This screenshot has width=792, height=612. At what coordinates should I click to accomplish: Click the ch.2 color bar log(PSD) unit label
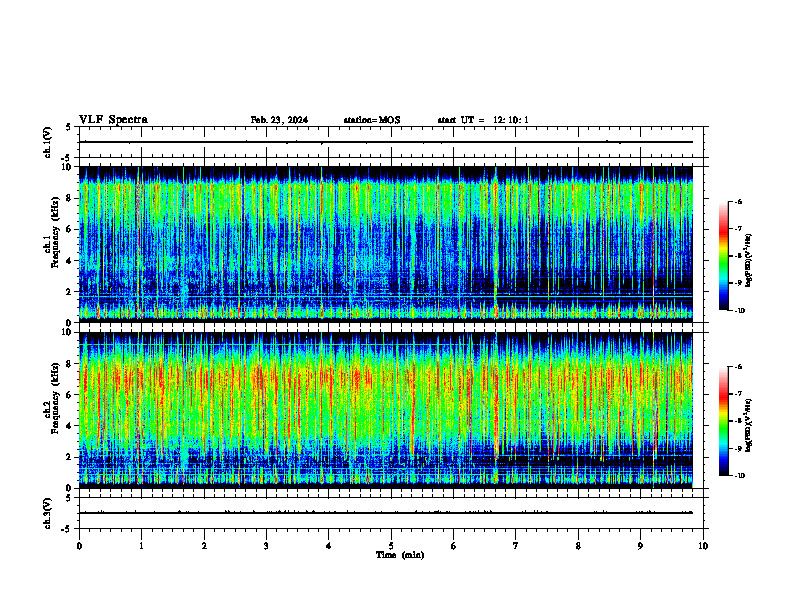(x=749, y=426)
